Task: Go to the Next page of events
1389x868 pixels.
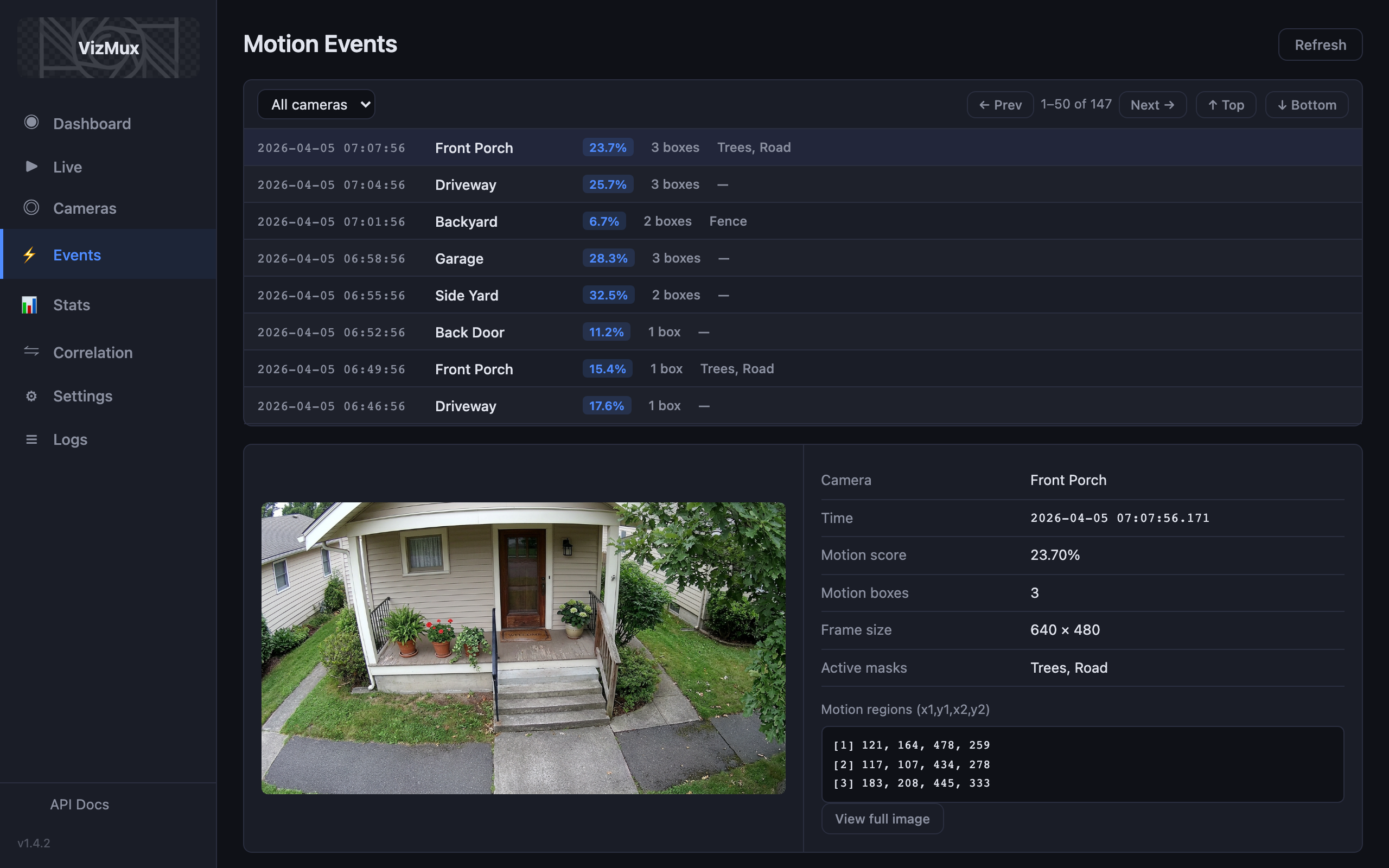Action: (x=1152, y=104)
